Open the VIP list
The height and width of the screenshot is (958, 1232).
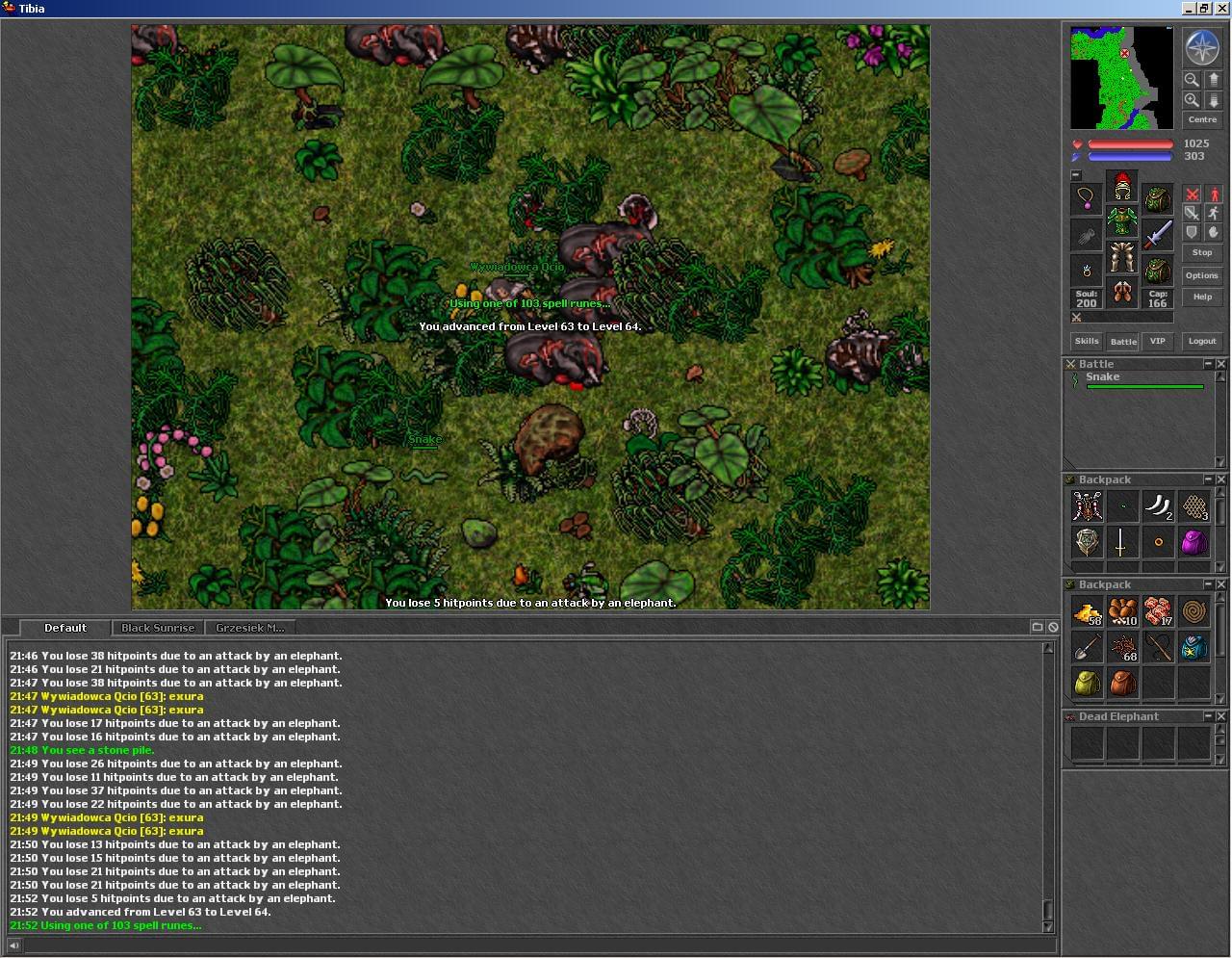click(x=1158, y=342)
